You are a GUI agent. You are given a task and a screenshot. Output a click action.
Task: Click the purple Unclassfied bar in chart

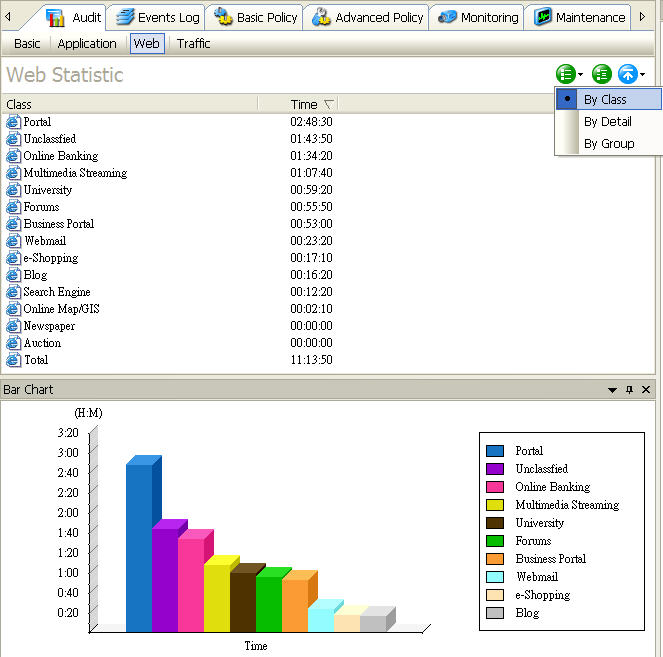click(x=165, y=580)
